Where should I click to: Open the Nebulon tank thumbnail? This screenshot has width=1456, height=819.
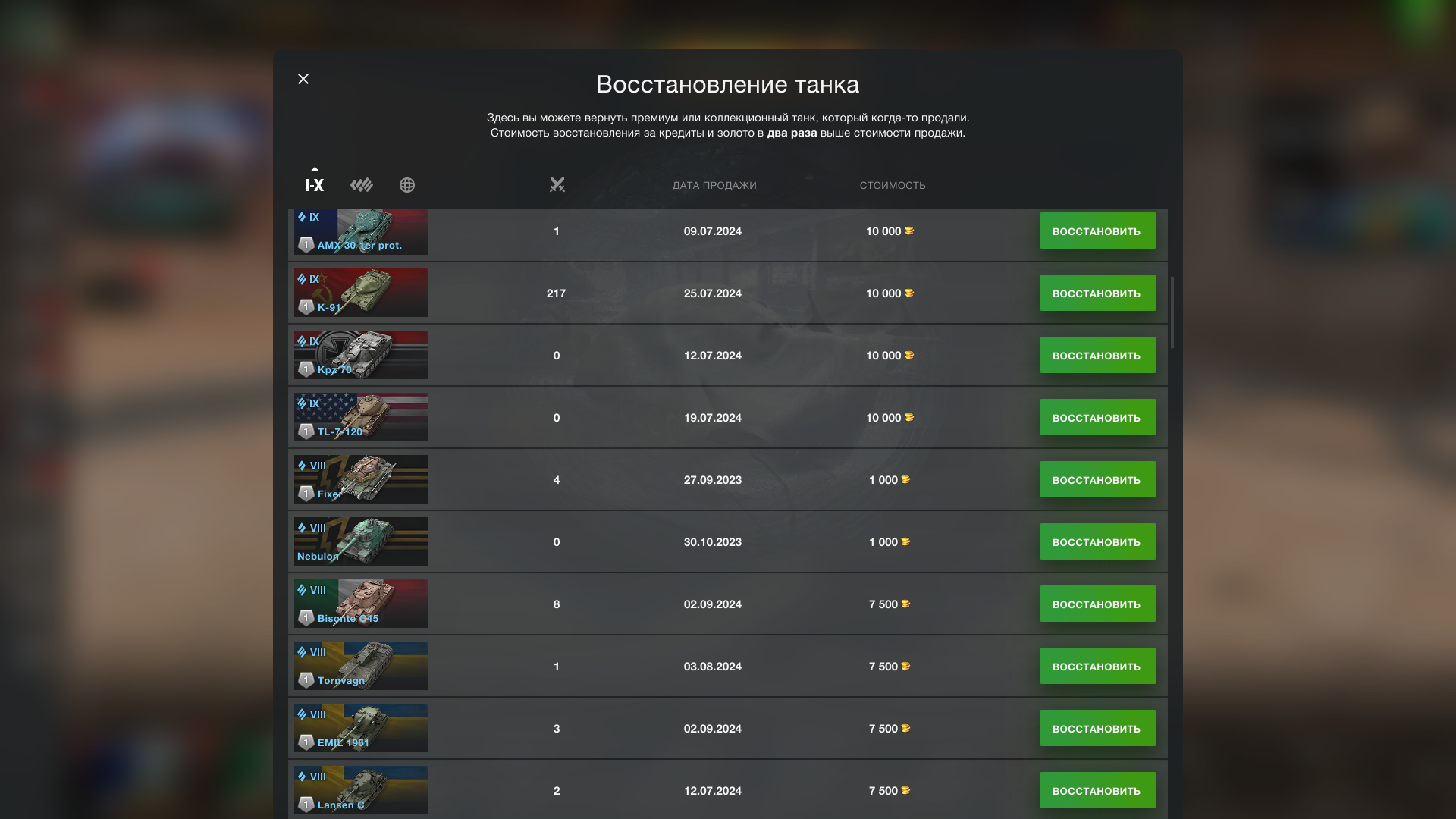(361, 541)
